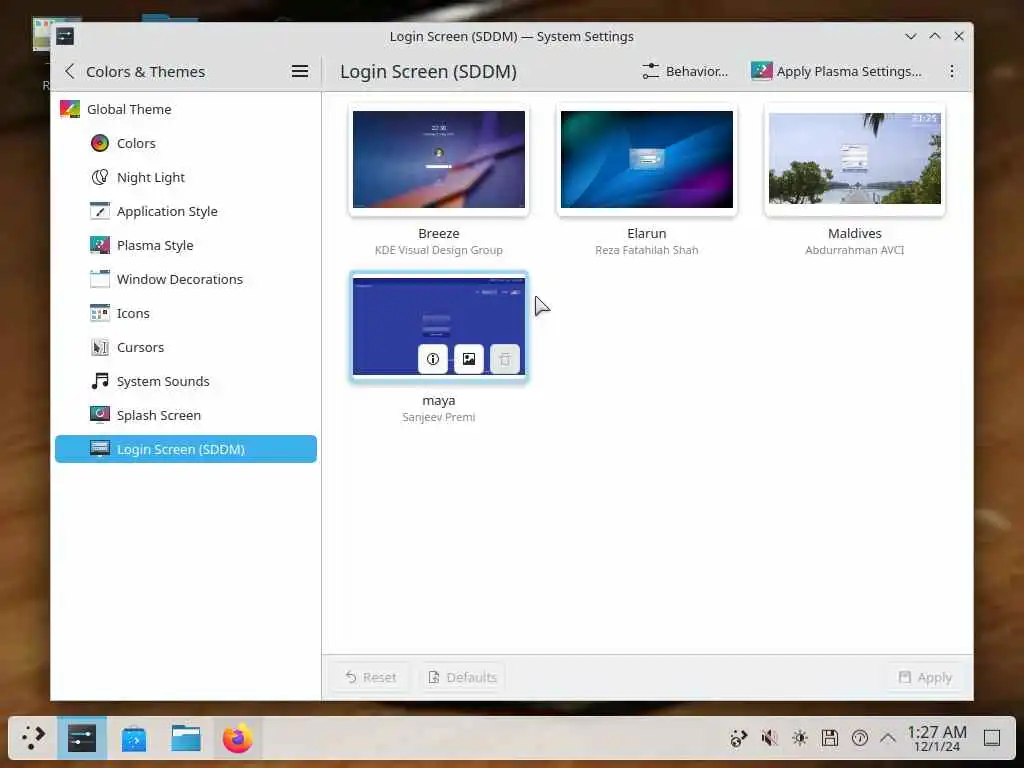Click the Window Decorations icon

100,279
